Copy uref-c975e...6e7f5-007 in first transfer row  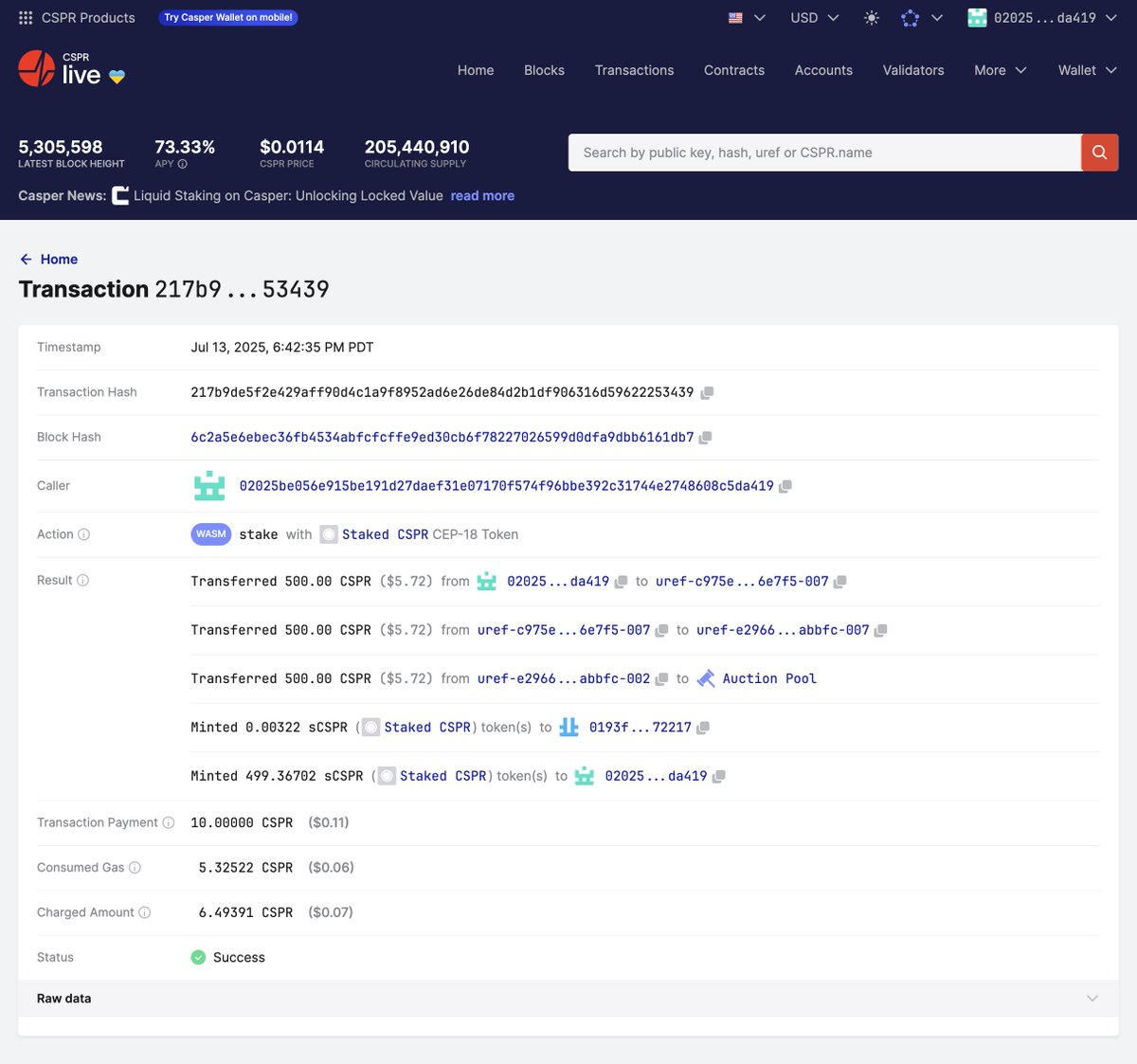[x=839, y=582]
